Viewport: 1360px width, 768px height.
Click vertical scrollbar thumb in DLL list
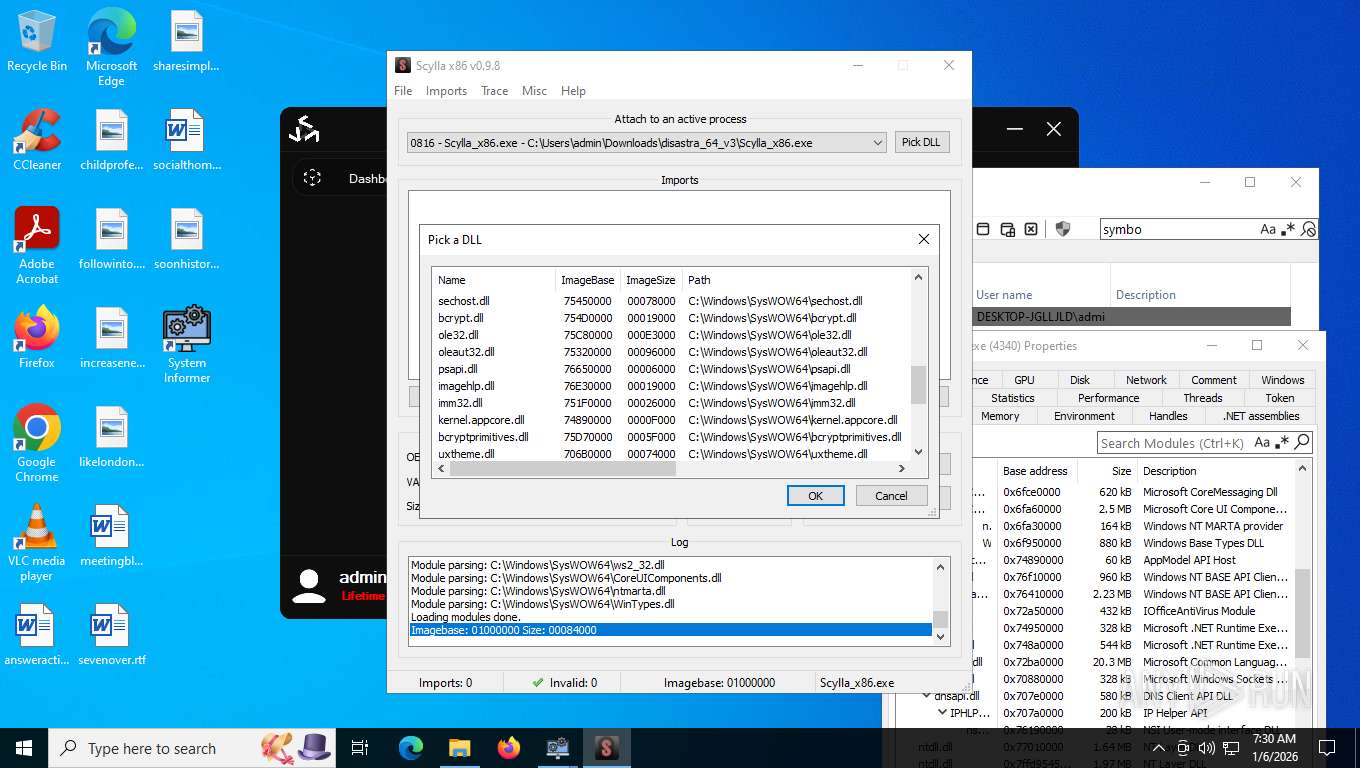coord(918,384)
